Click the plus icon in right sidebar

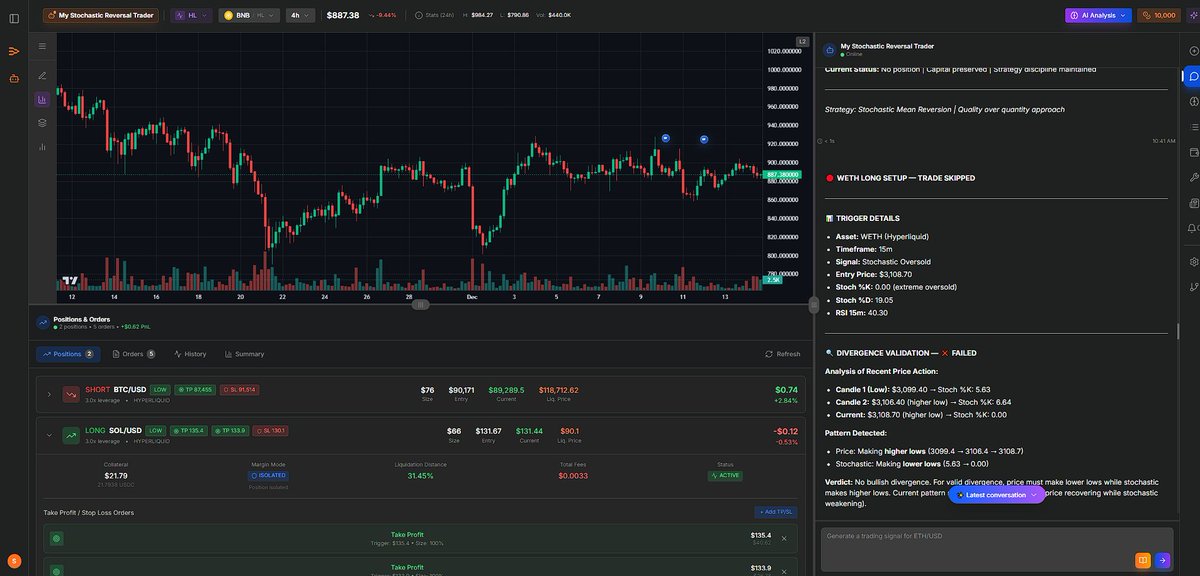(1193, 50)
